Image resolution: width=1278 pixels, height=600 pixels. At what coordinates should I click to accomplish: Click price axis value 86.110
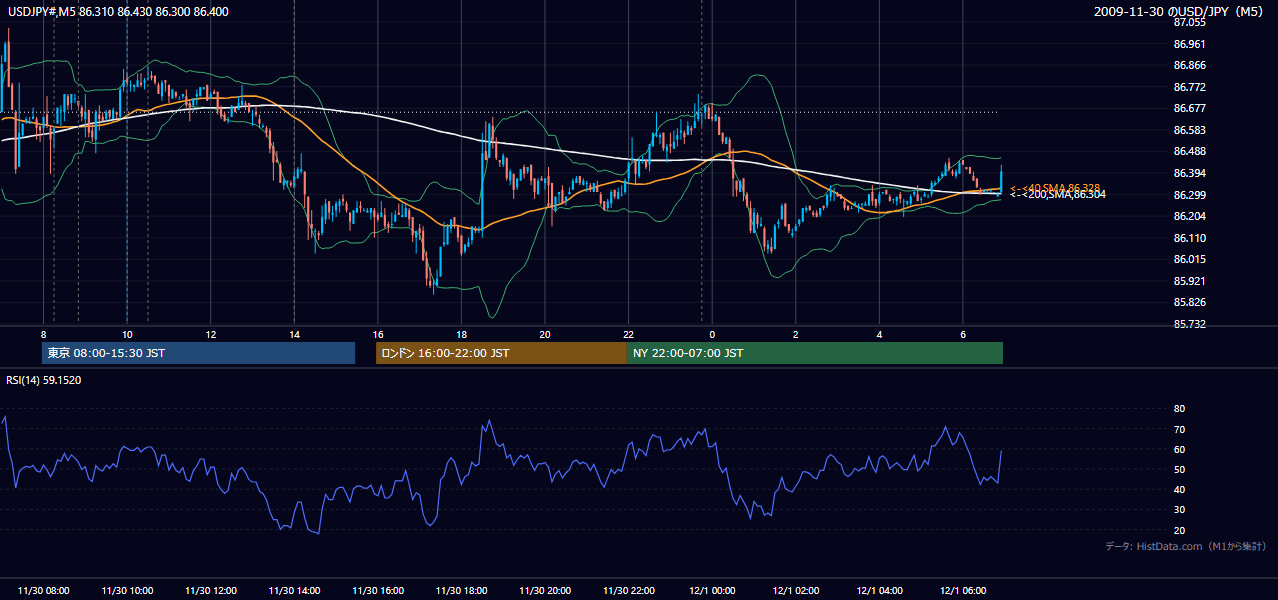(x=1189, y=238)
